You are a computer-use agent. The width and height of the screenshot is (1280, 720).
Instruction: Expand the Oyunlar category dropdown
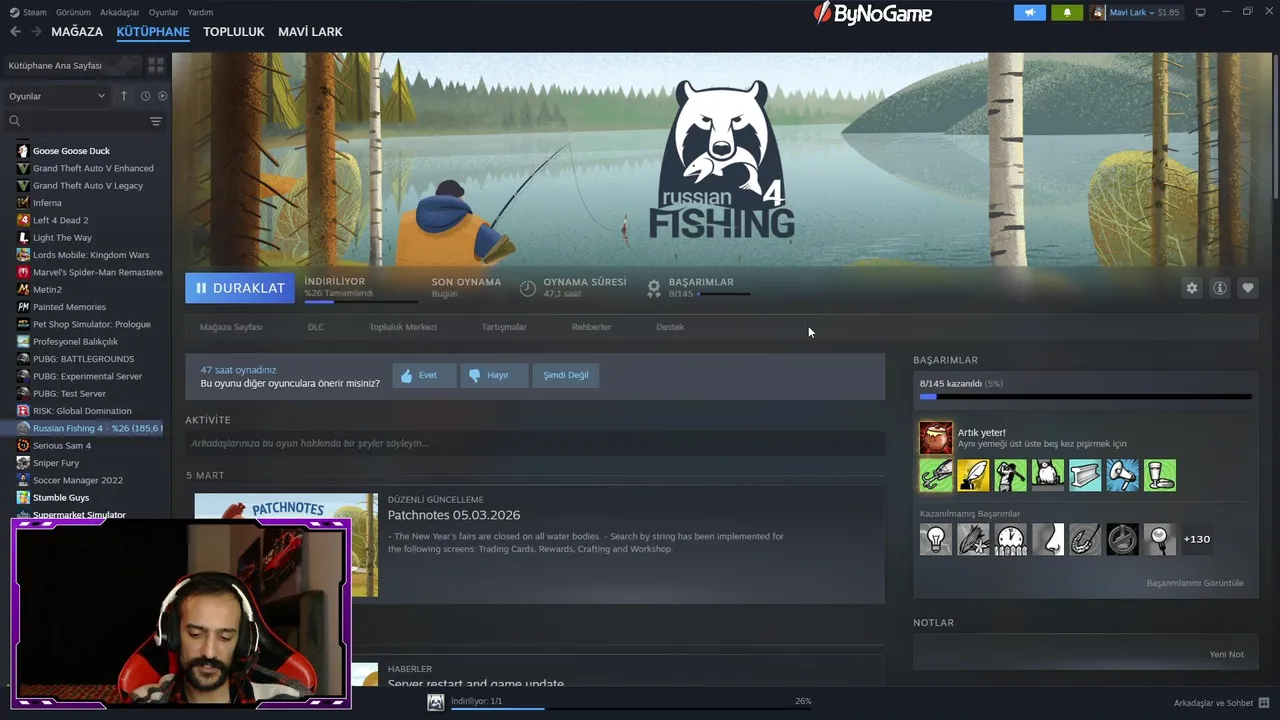(x=58, y=96)
